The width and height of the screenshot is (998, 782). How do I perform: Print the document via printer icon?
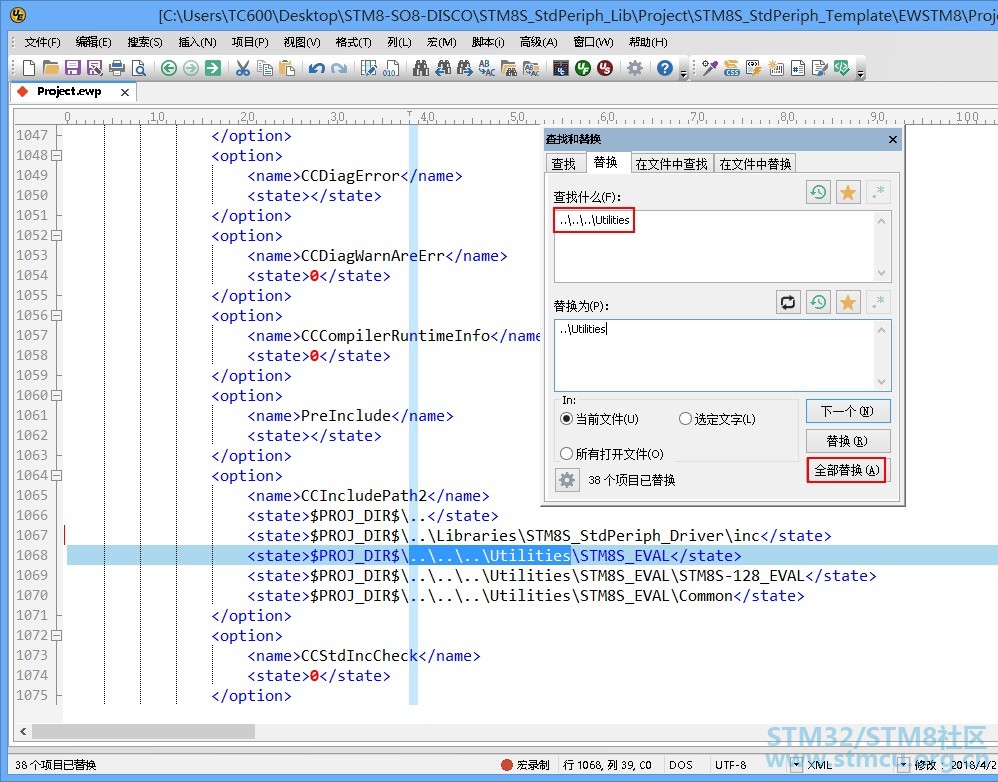(117, 68)
